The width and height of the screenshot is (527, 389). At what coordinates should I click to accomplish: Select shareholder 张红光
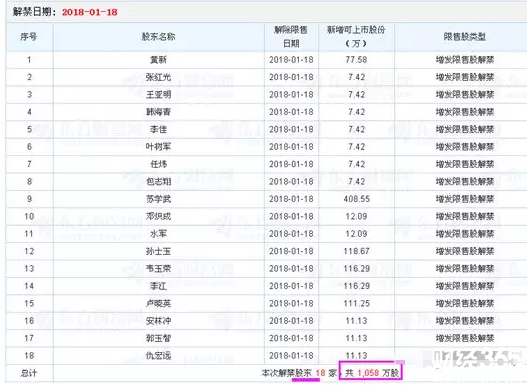point(158,77)
